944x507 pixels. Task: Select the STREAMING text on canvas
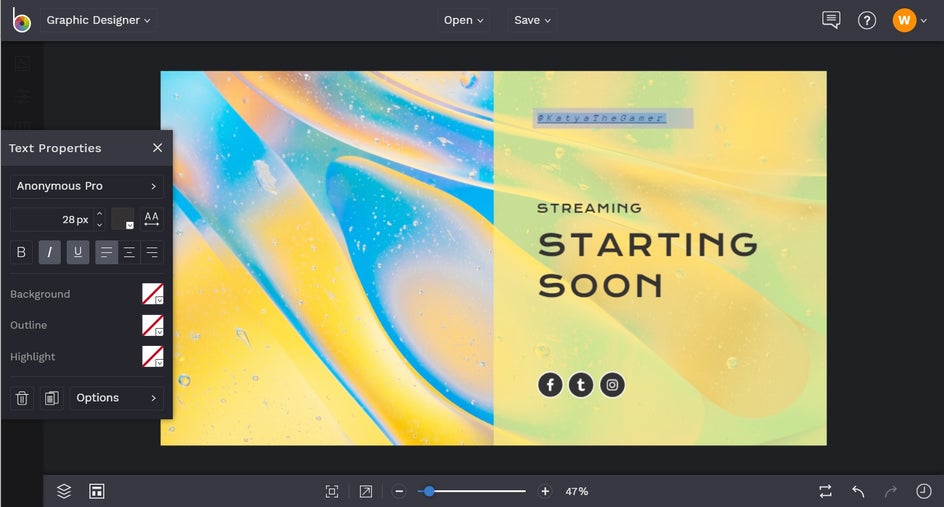tap(589, 208)
